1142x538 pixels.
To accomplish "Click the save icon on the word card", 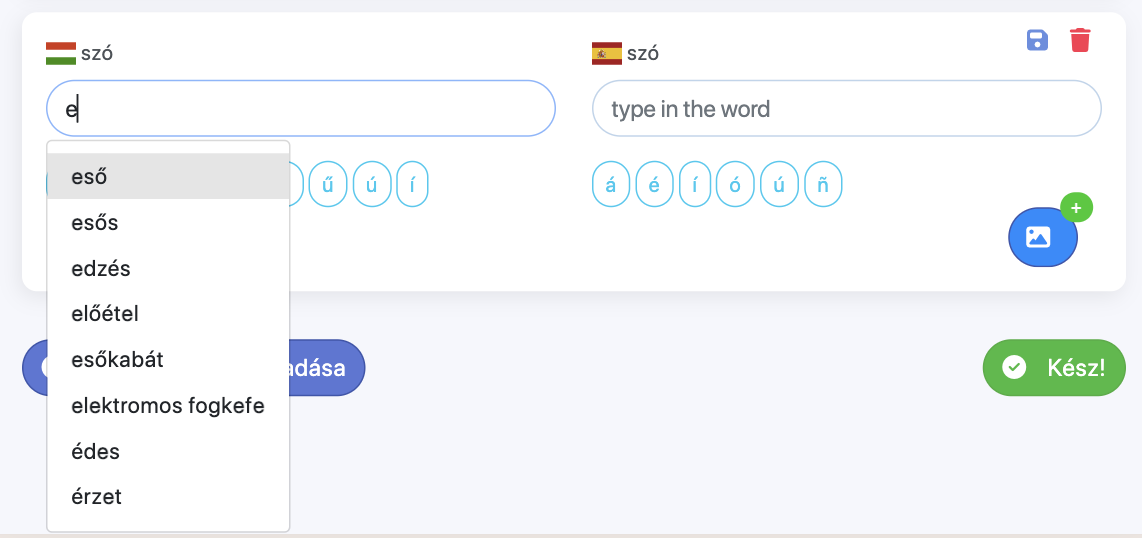I will point(1038,40).
